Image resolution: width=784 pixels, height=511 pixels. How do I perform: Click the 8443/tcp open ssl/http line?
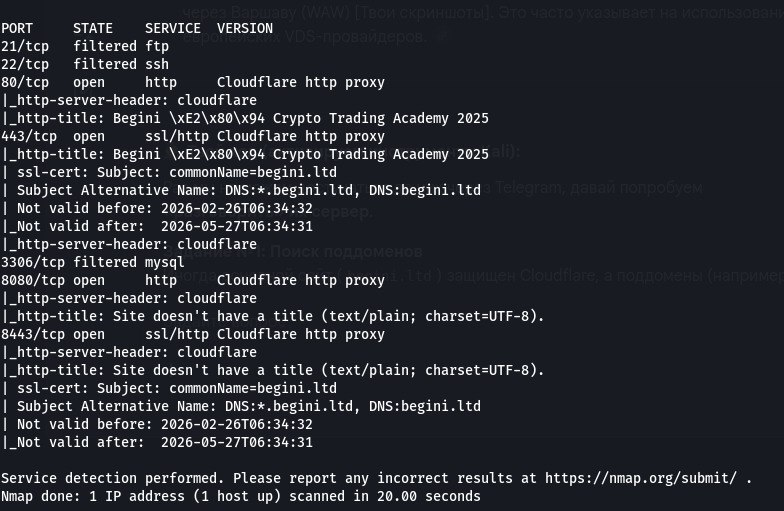[x=193, y=334]
